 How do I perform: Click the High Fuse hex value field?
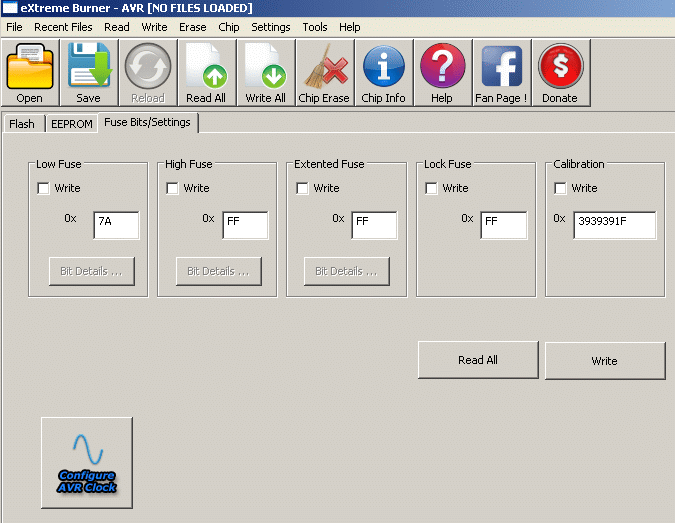click(245, 225)
